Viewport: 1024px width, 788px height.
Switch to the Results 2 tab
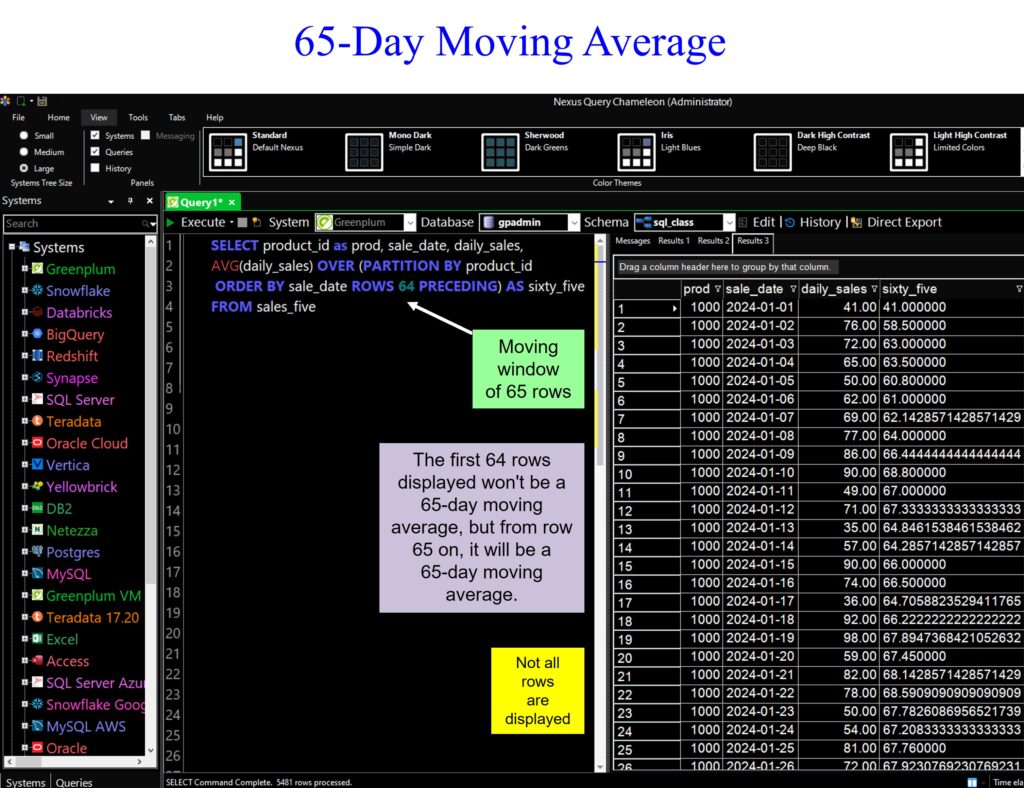pyautogui.click(x=712, y=241)
